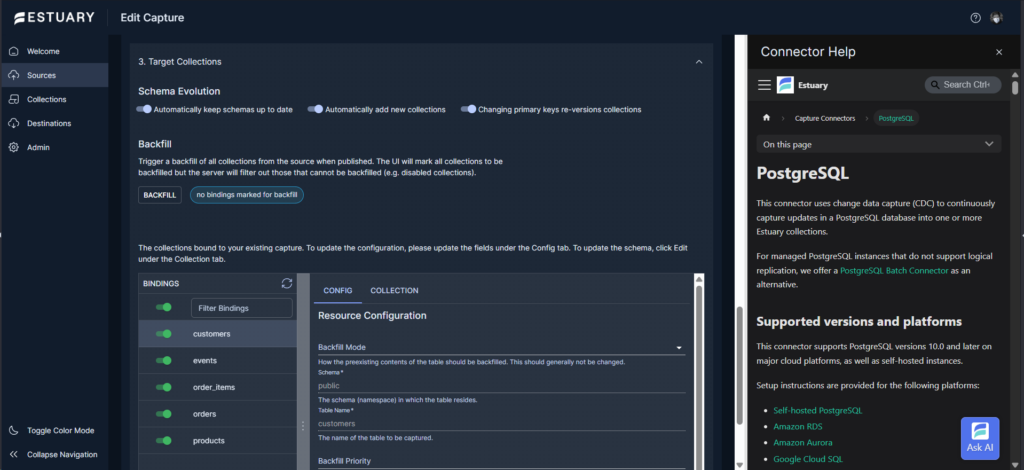This screenshot has height=470, width=1024.
Task: Toggle Changing primary keys re-versions collections
Action: tap(468, 110)
